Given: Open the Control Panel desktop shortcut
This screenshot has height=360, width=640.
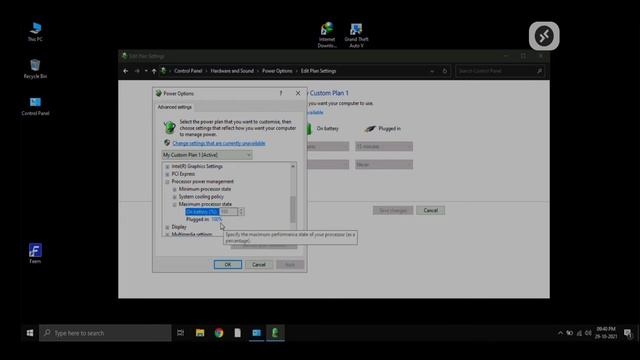Looking at the screenshot, I should click(35, 106).
